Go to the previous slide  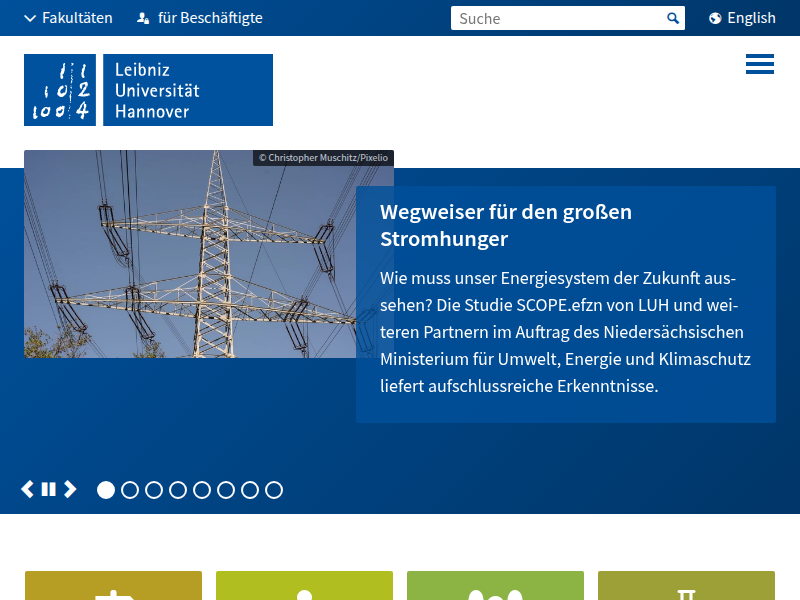[28, 489]
